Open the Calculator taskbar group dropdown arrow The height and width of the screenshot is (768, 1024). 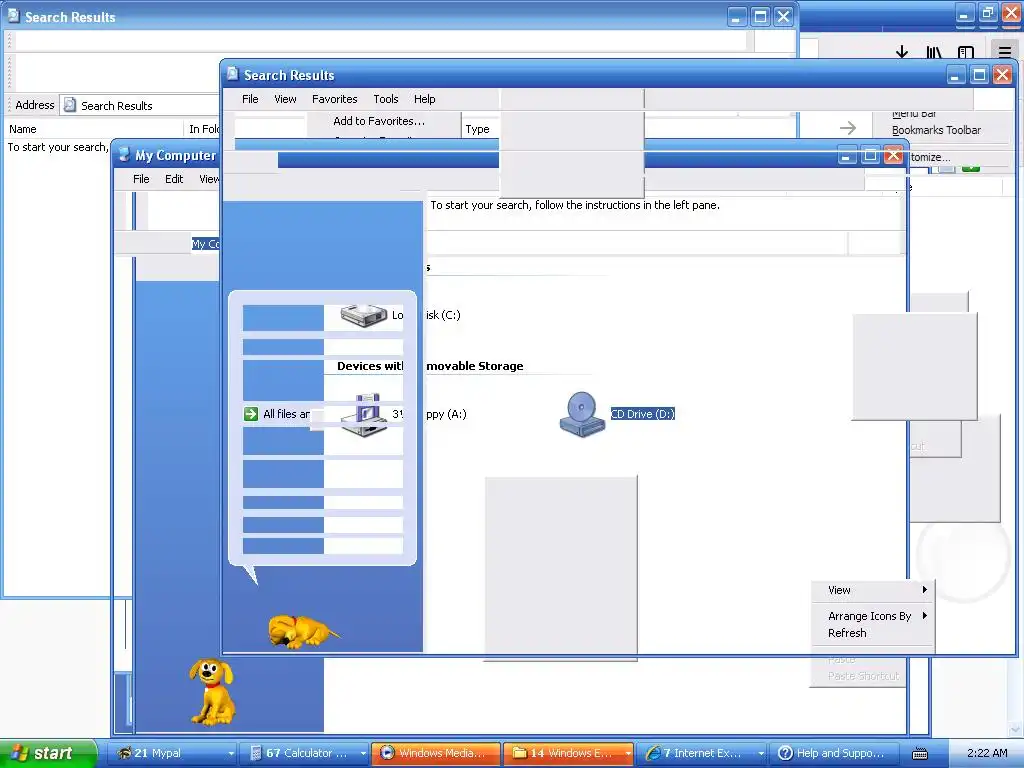tap(363, 754)
